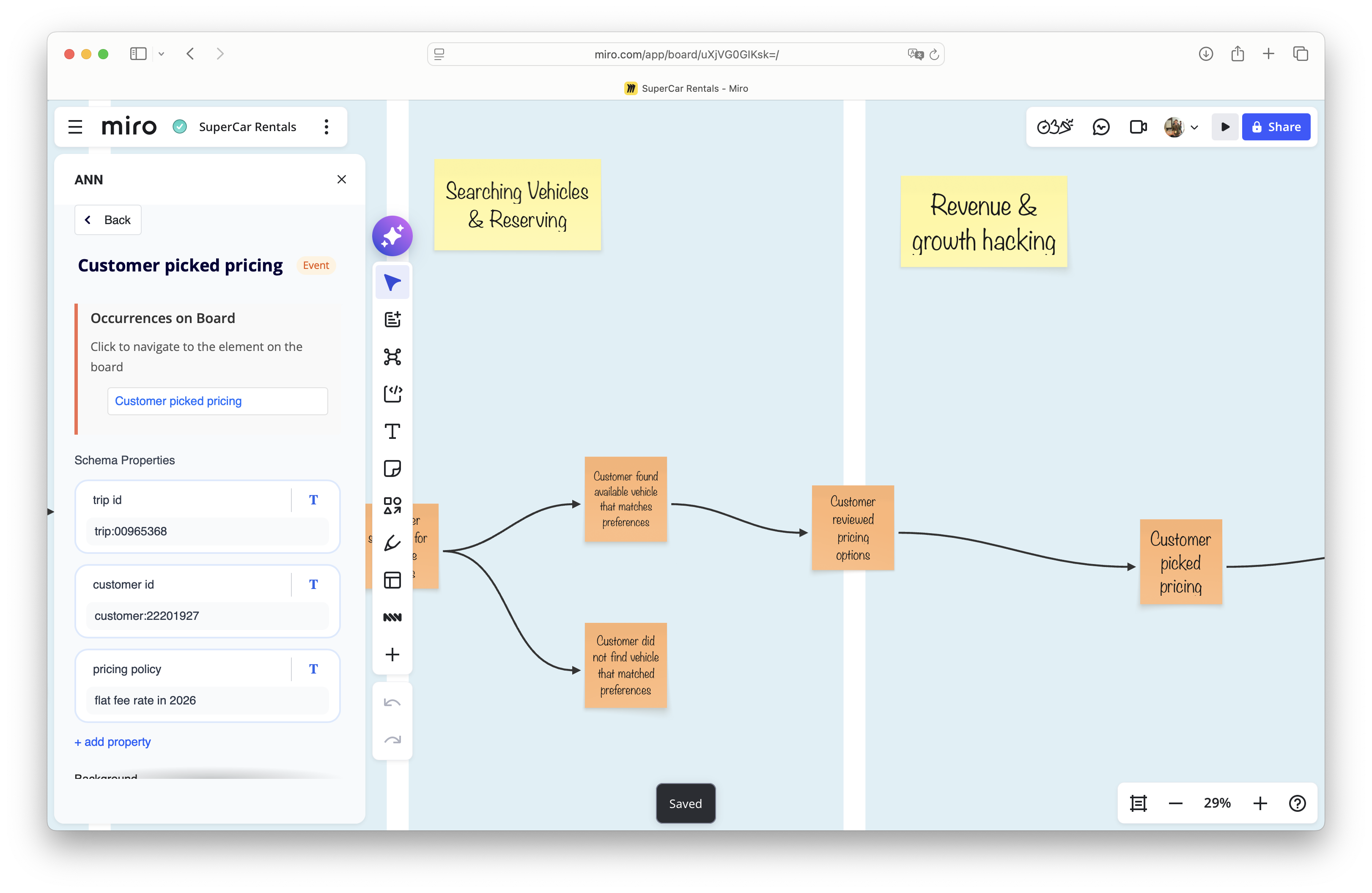The height and width of the screenshot is (893, 1372).
Task: Click the 29% zoom level
Action: pos(1217,803)
